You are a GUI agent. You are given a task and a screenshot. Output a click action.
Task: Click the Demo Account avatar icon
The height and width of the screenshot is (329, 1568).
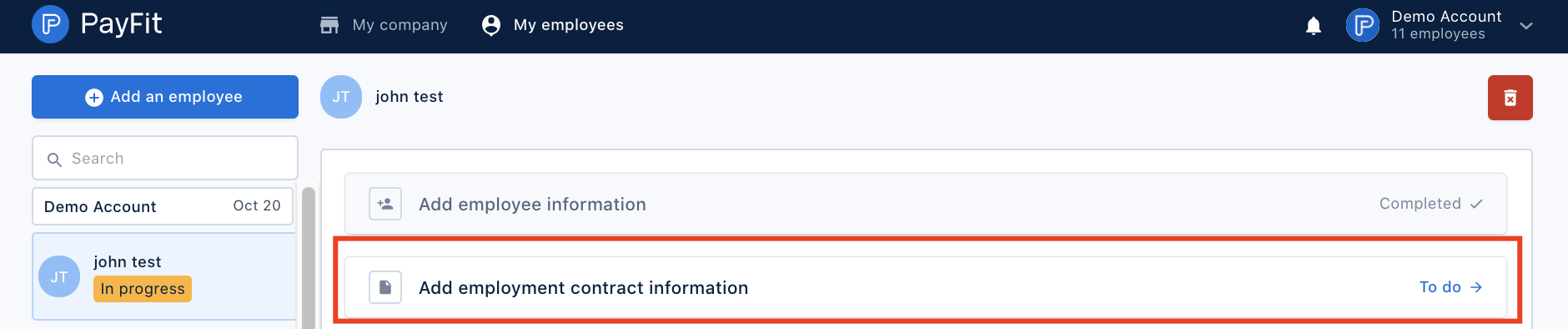1363,25
